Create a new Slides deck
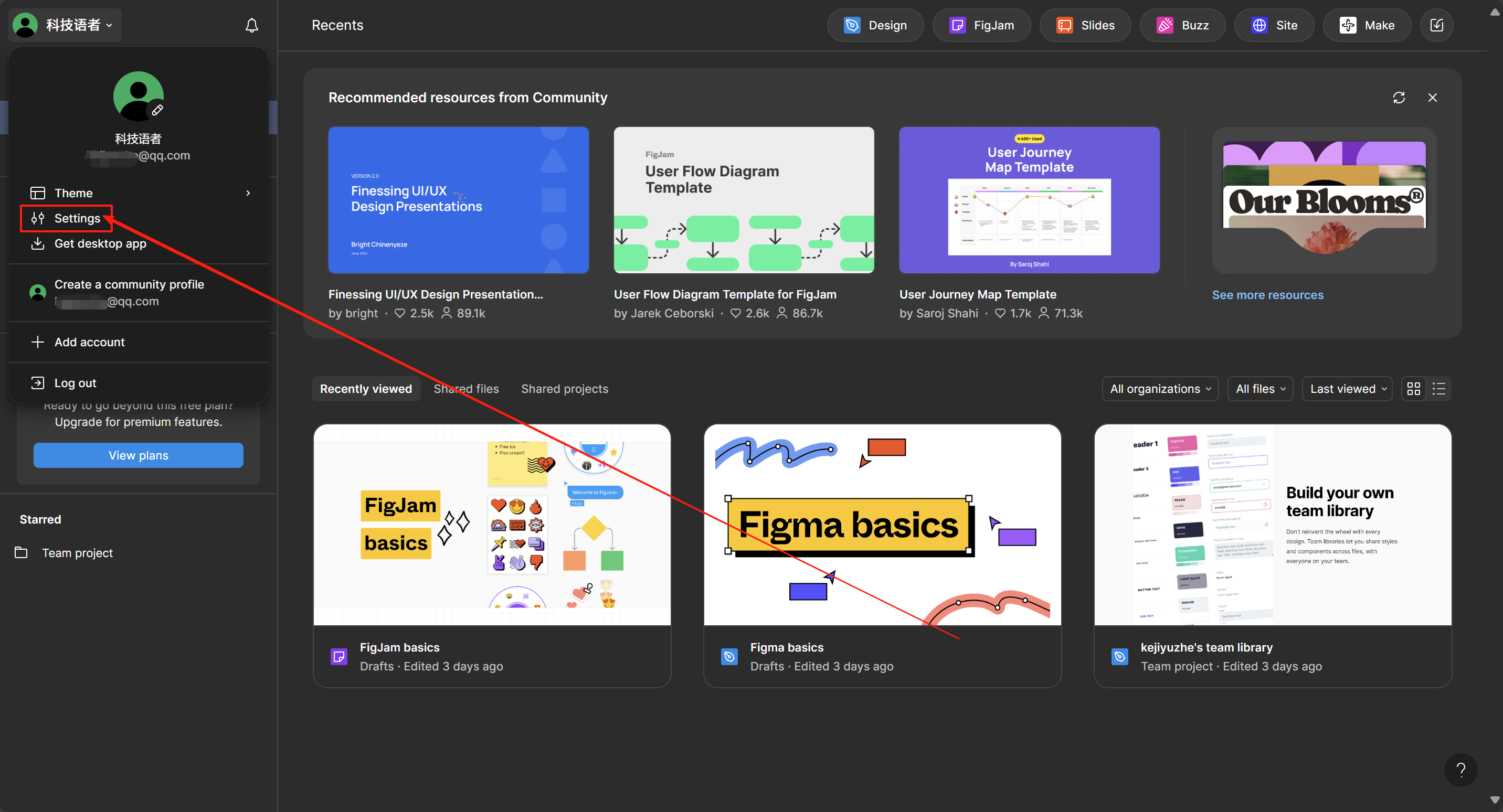The height and width of the screenshot is (812, 1503). pos(1085,25)
